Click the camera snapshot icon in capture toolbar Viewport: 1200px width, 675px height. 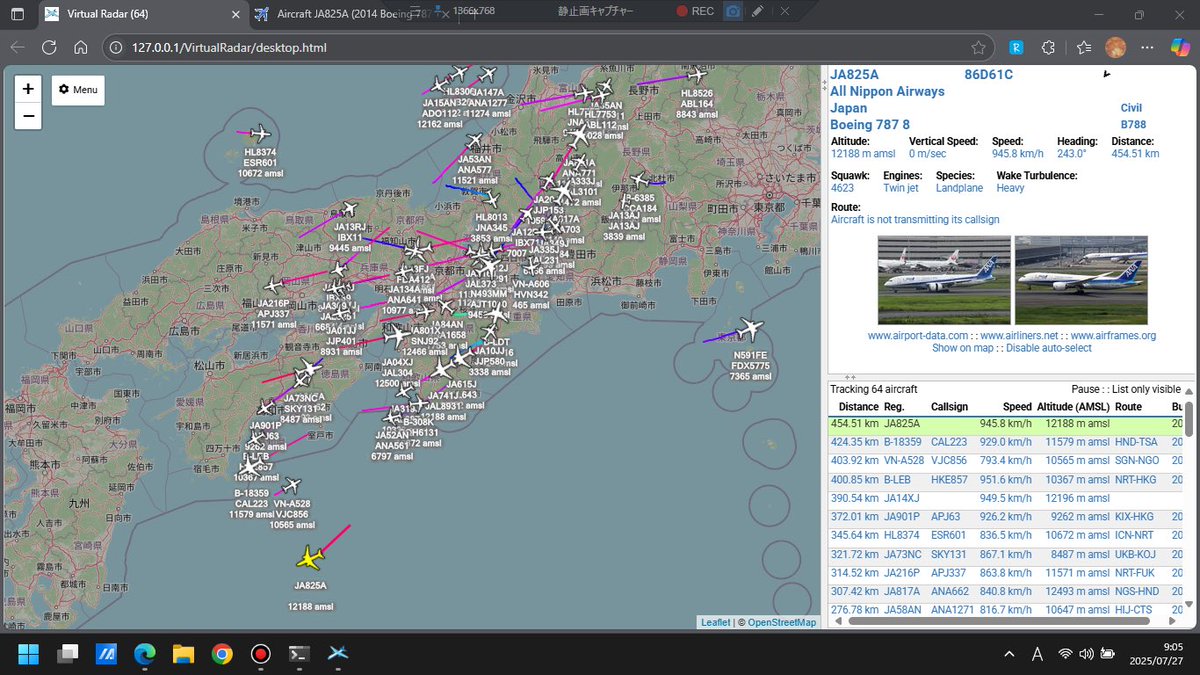point(733,11)
